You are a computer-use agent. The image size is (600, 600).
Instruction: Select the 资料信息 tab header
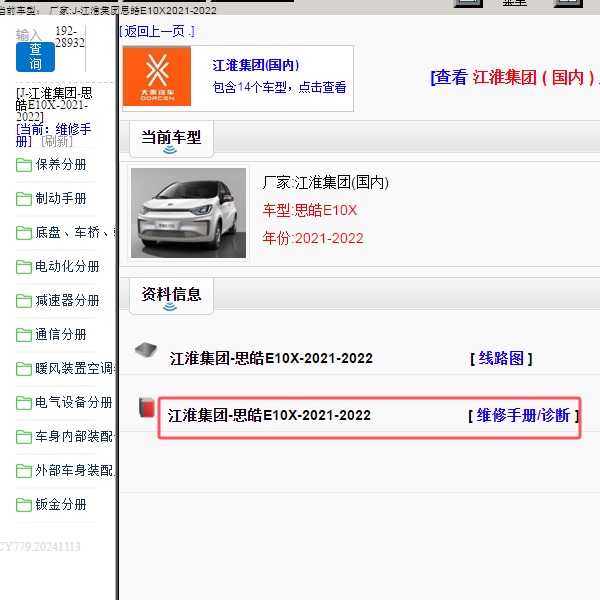tap(171, 296)
